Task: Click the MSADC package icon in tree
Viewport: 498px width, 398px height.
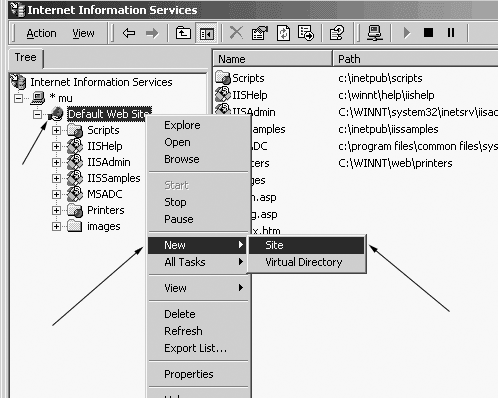Action: pos(75,194)
